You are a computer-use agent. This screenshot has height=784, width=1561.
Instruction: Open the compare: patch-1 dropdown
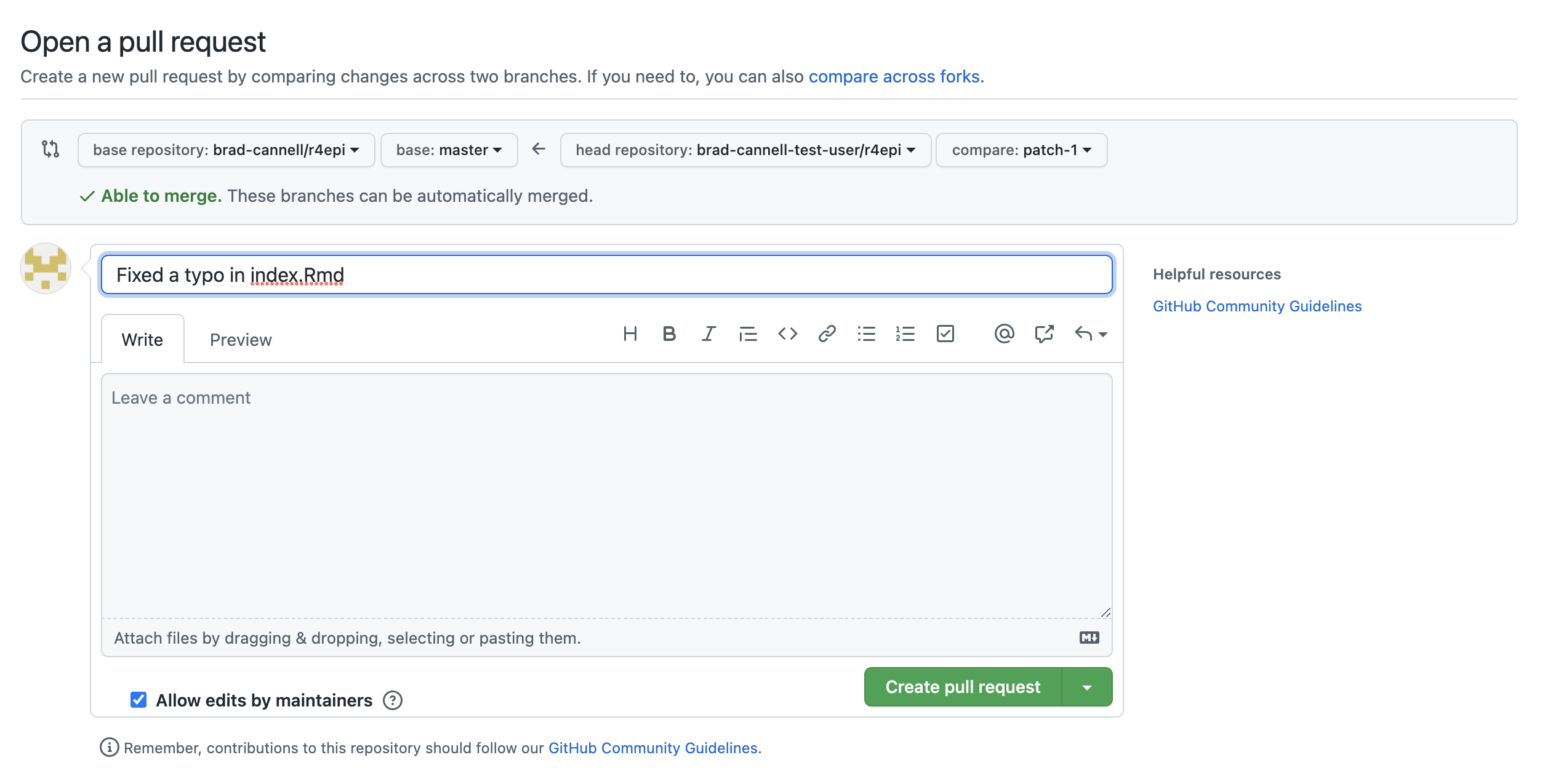point(1022,150)
